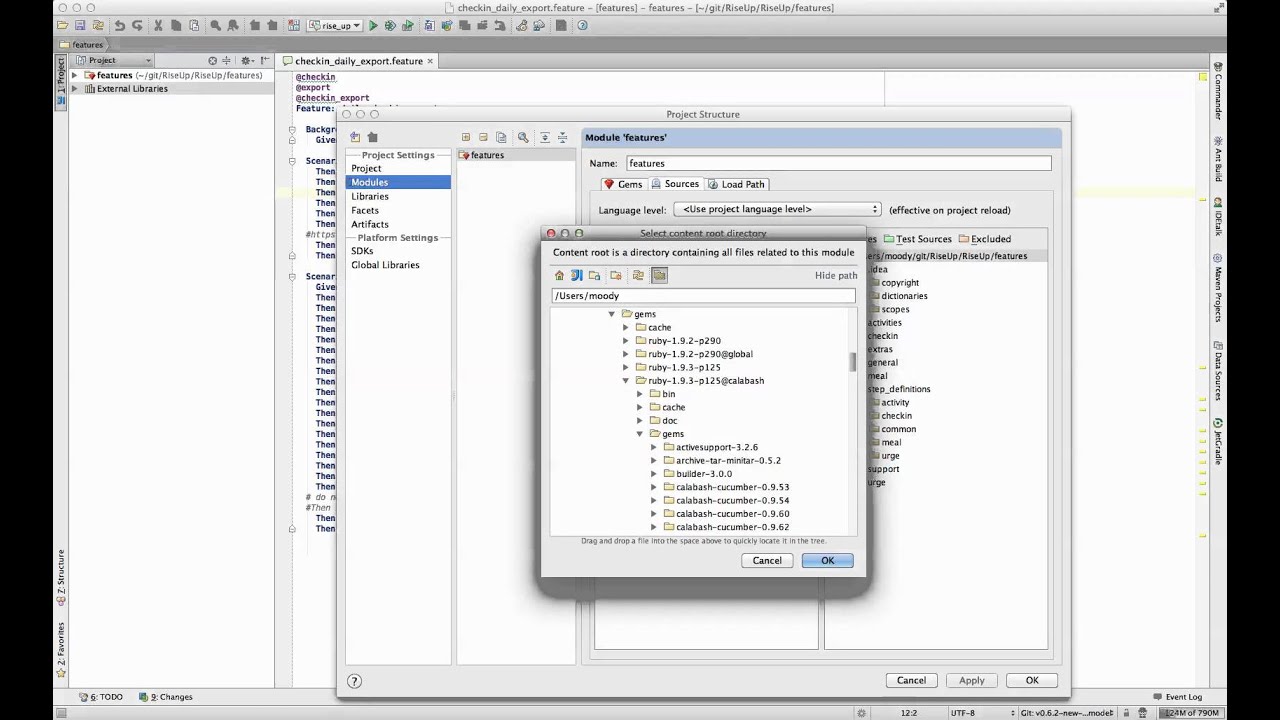Image resolution: width=1280 pixels, height=720 pixels.
Task: Expand the features module in Project panel
Action: click(x=74, y=75)
